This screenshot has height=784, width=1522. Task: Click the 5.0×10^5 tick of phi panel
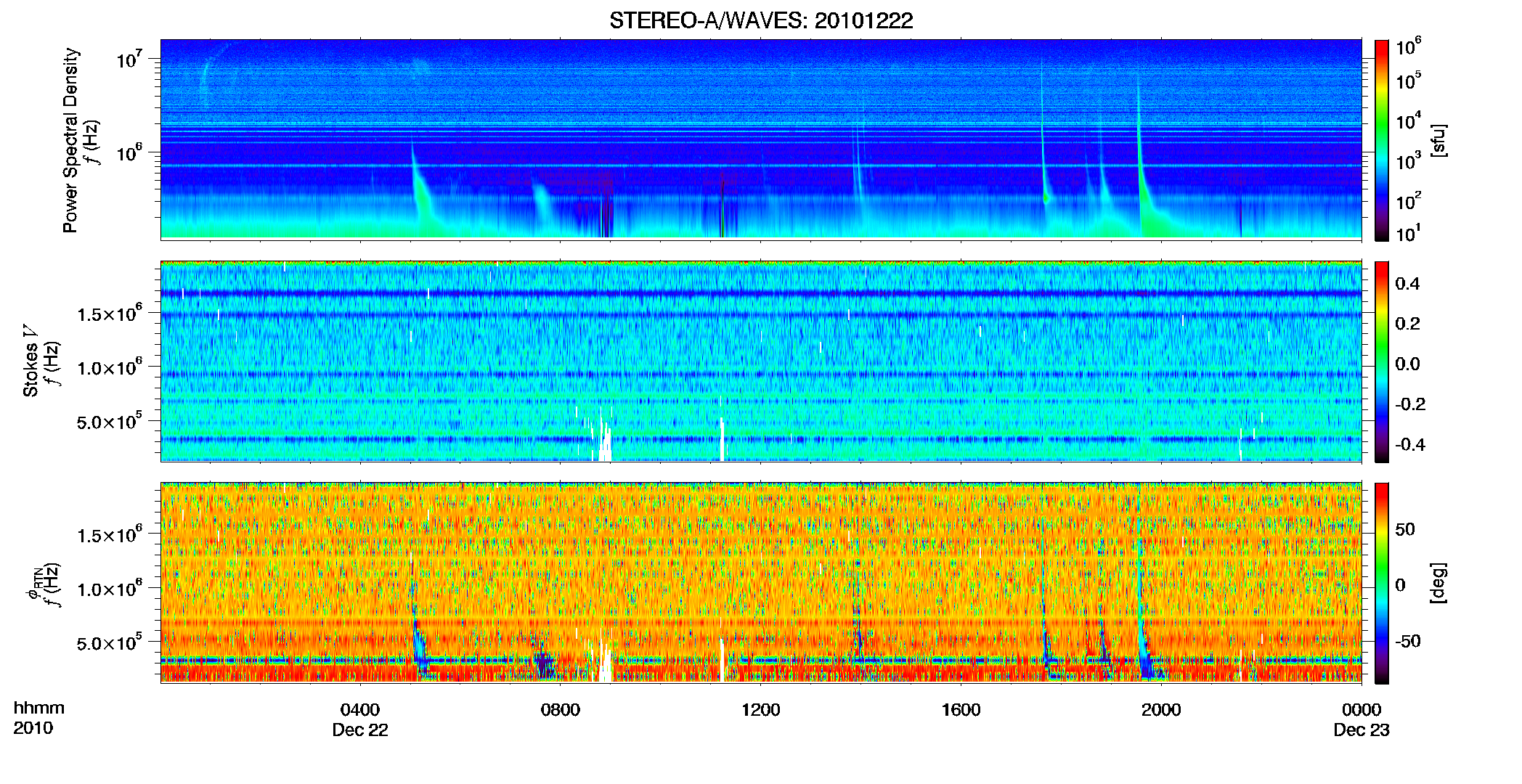[x=110, y=643]
